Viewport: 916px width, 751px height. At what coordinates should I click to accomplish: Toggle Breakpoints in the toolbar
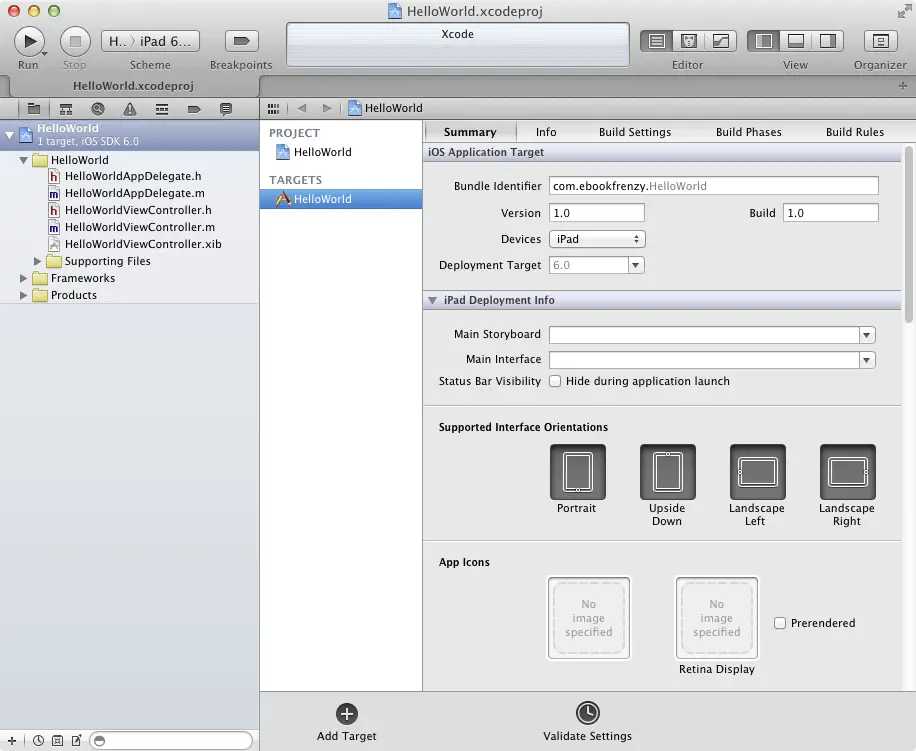coord(240,41)
